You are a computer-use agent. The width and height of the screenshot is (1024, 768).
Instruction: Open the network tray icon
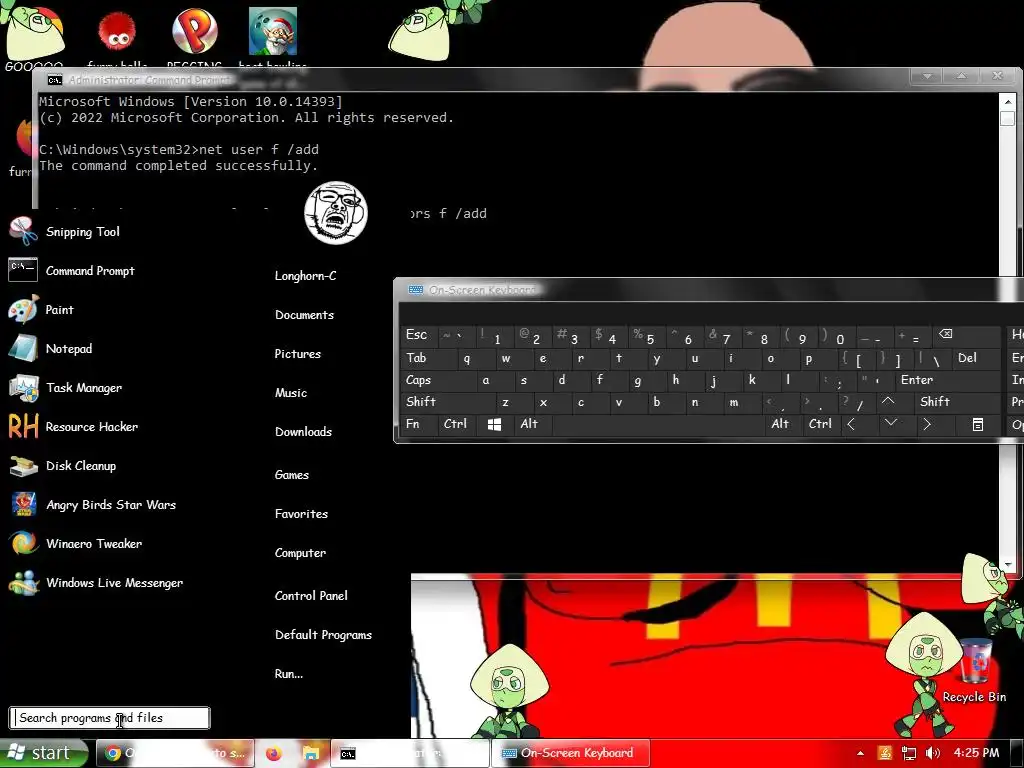click(x=908, y=753)
